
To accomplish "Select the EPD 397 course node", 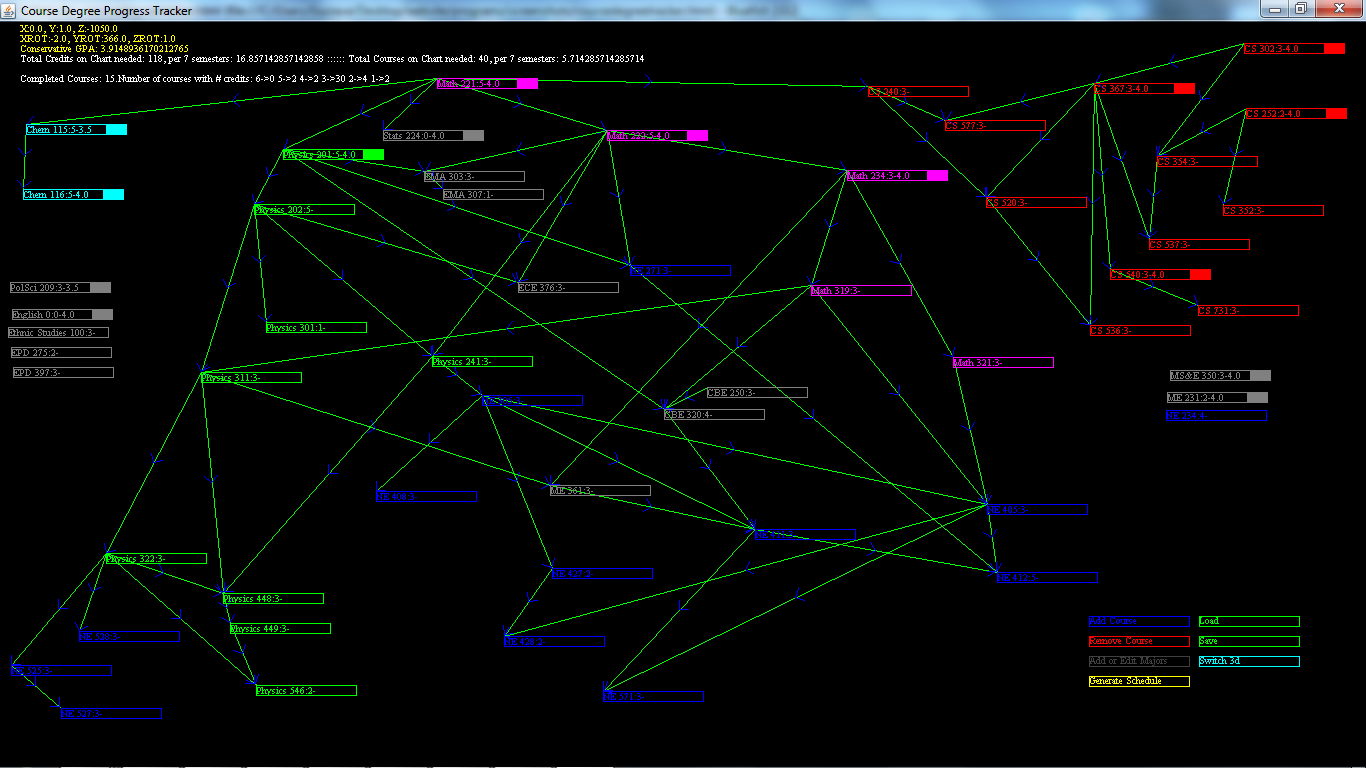I will [63, 373].
